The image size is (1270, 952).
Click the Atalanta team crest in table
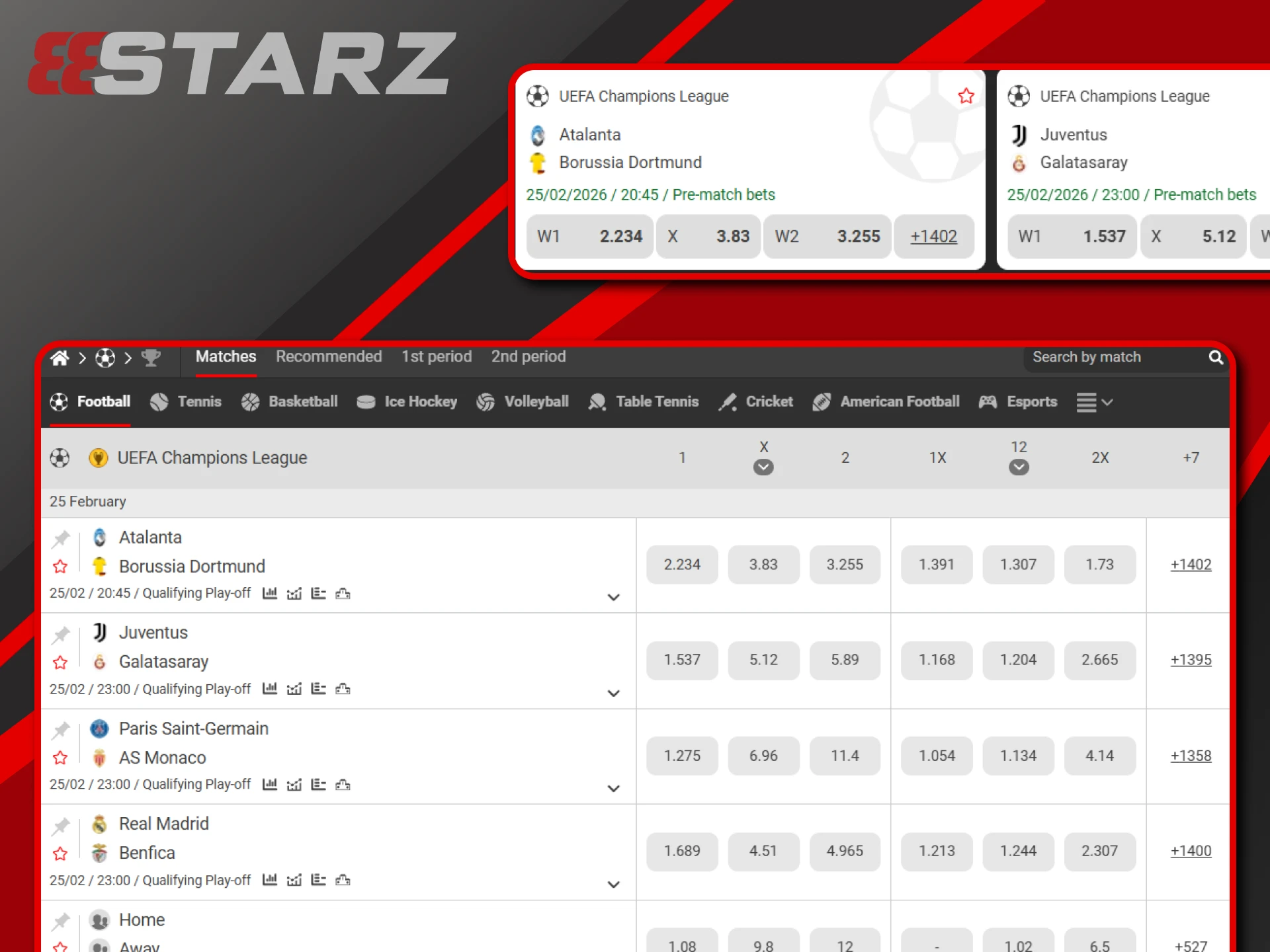click(100, 537)
